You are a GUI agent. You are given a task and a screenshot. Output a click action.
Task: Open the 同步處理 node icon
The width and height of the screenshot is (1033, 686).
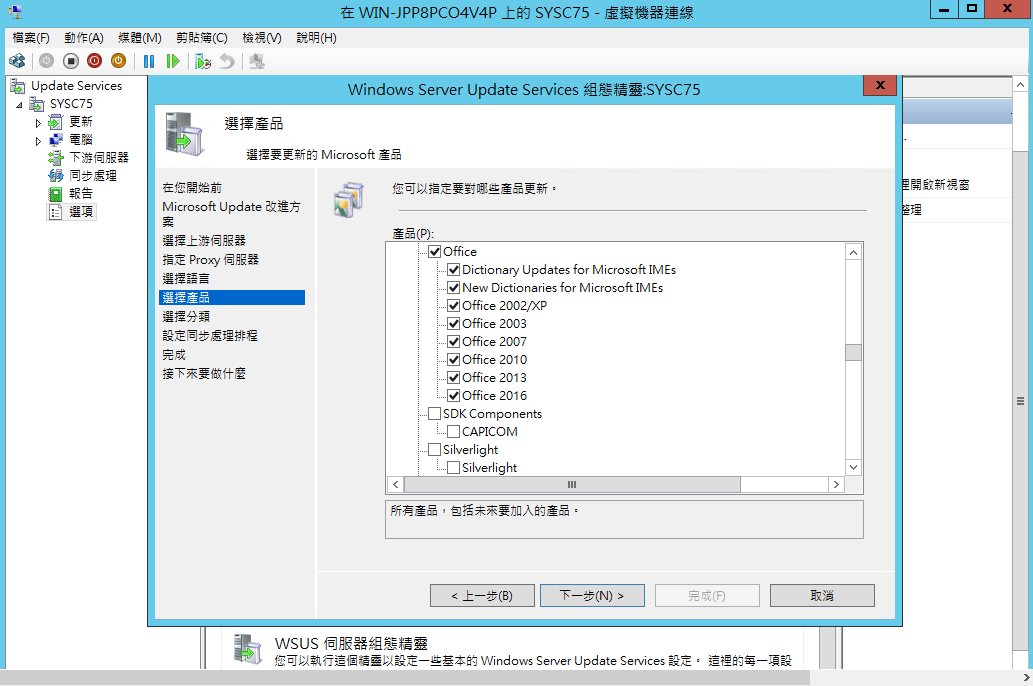point(56,175)
